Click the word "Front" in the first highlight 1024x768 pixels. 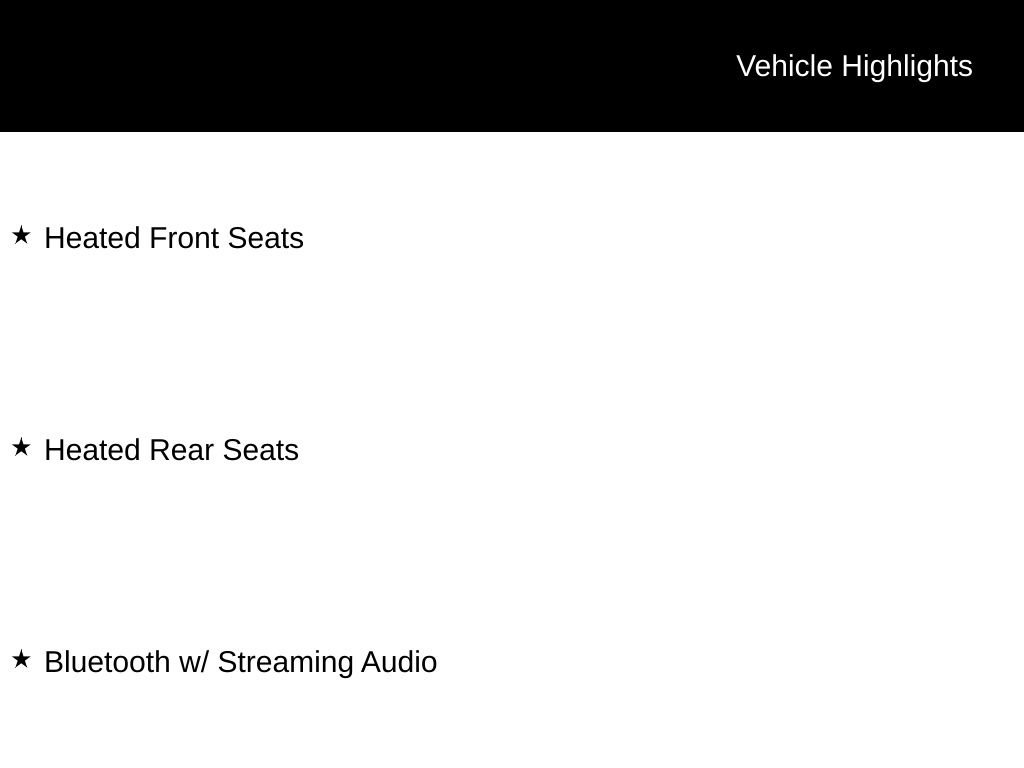(184, 238)
